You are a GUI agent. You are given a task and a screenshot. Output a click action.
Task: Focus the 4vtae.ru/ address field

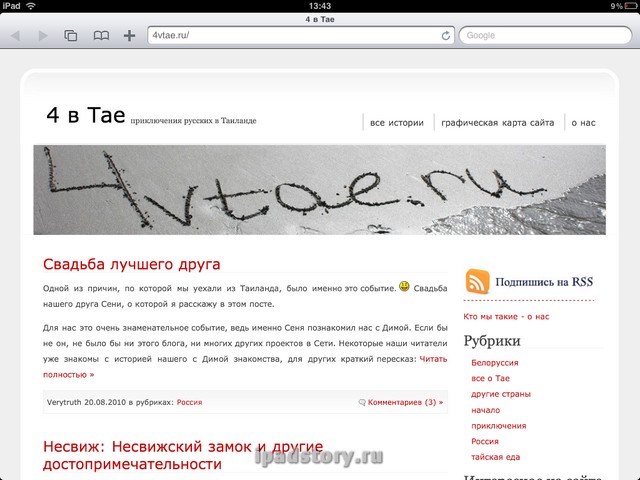tap(301, 36)
